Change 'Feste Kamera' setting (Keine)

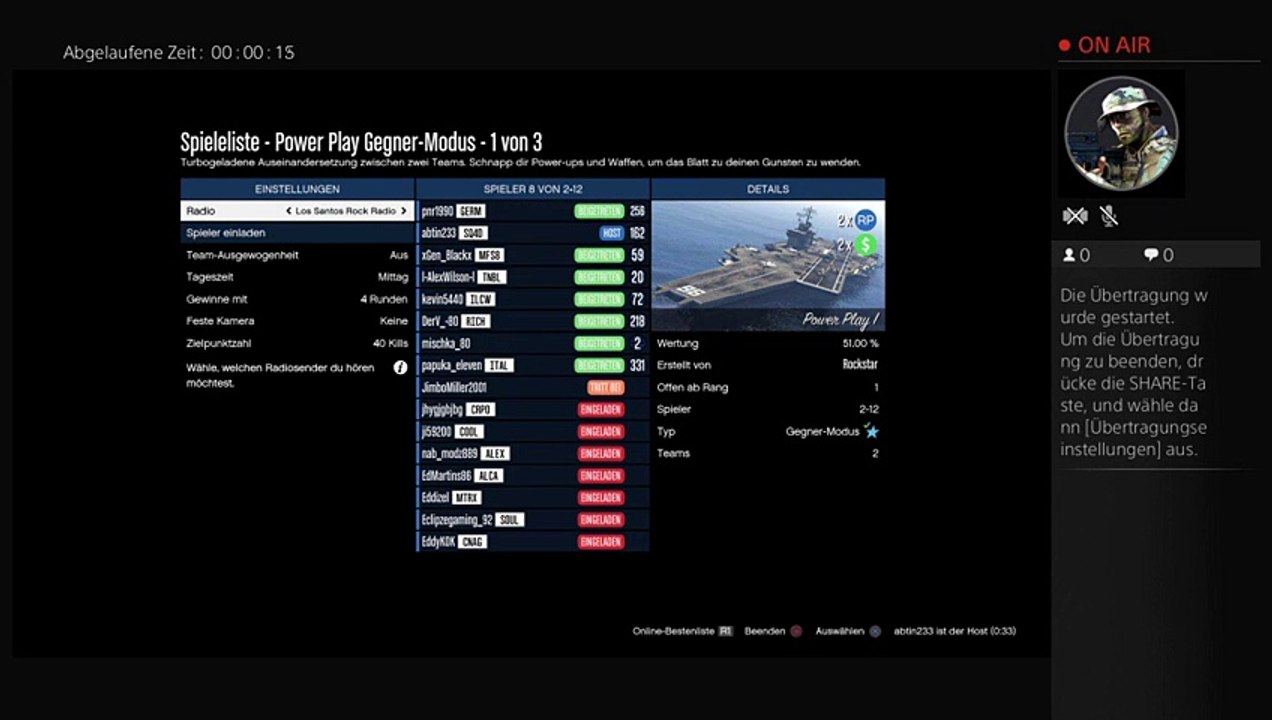[297, 321]
